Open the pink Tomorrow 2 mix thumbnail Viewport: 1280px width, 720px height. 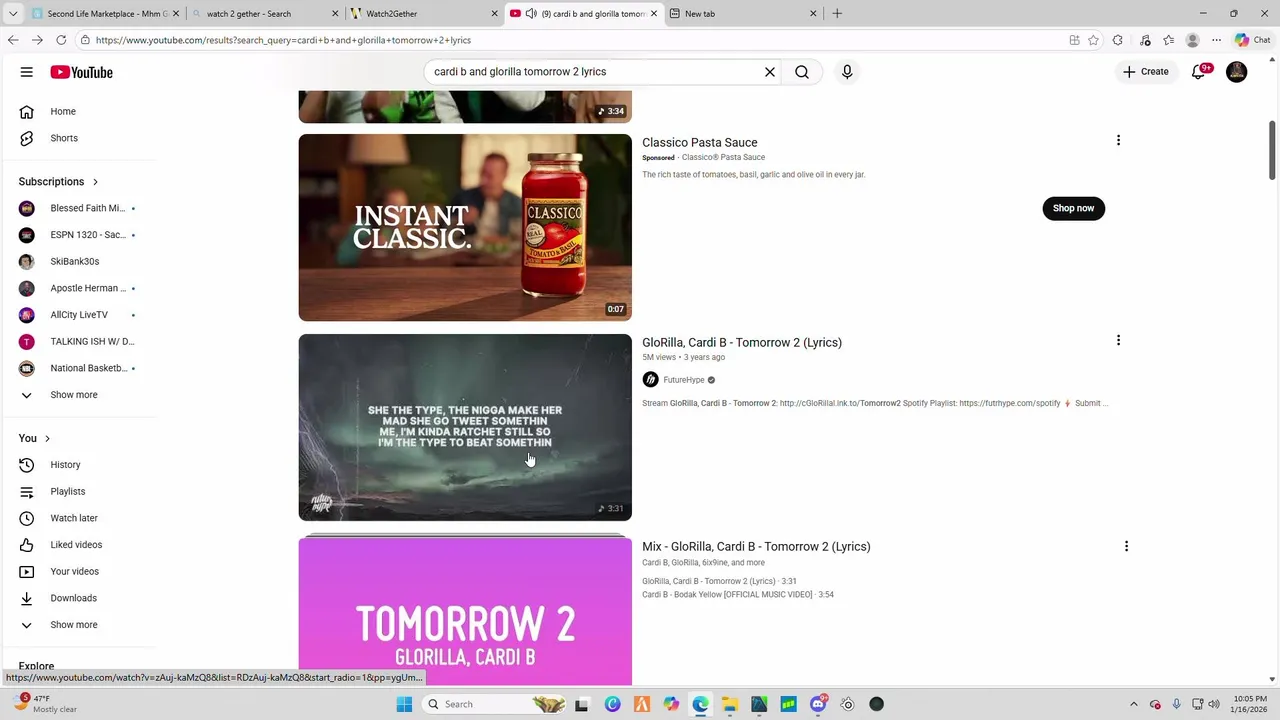click(x=465, y=610)
